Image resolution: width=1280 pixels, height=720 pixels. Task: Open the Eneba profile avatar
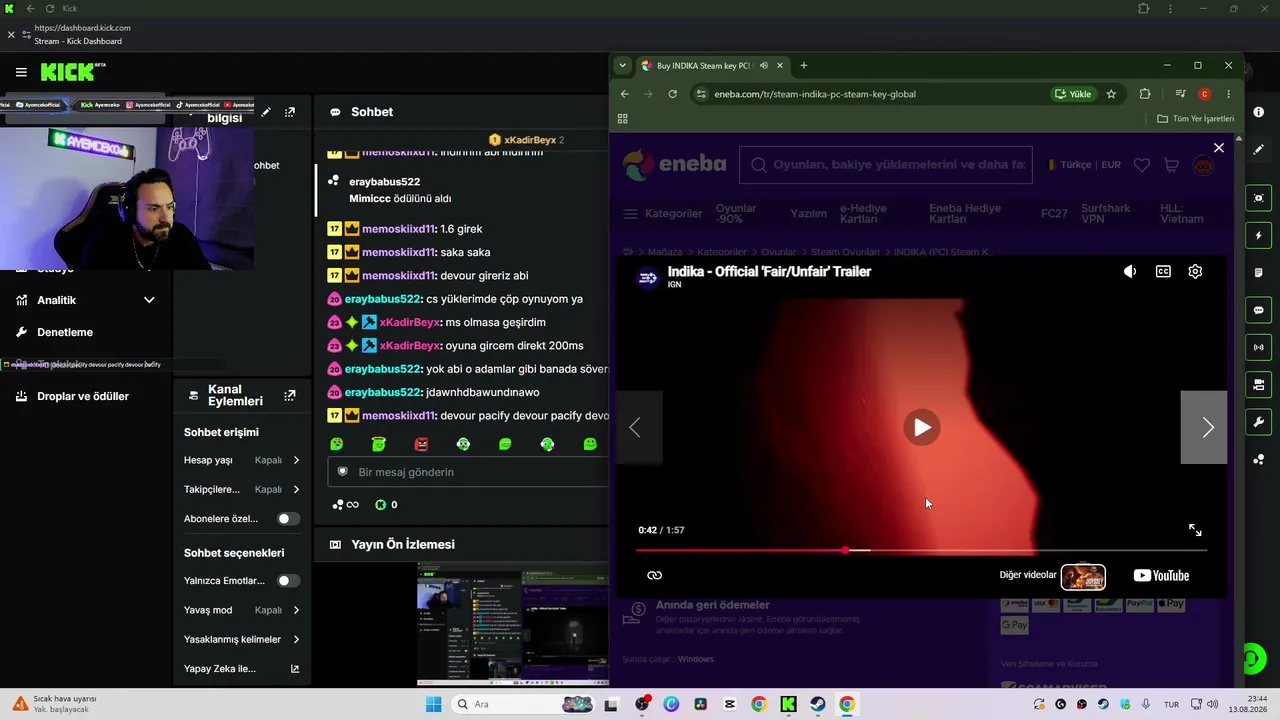click(1203, 165)
